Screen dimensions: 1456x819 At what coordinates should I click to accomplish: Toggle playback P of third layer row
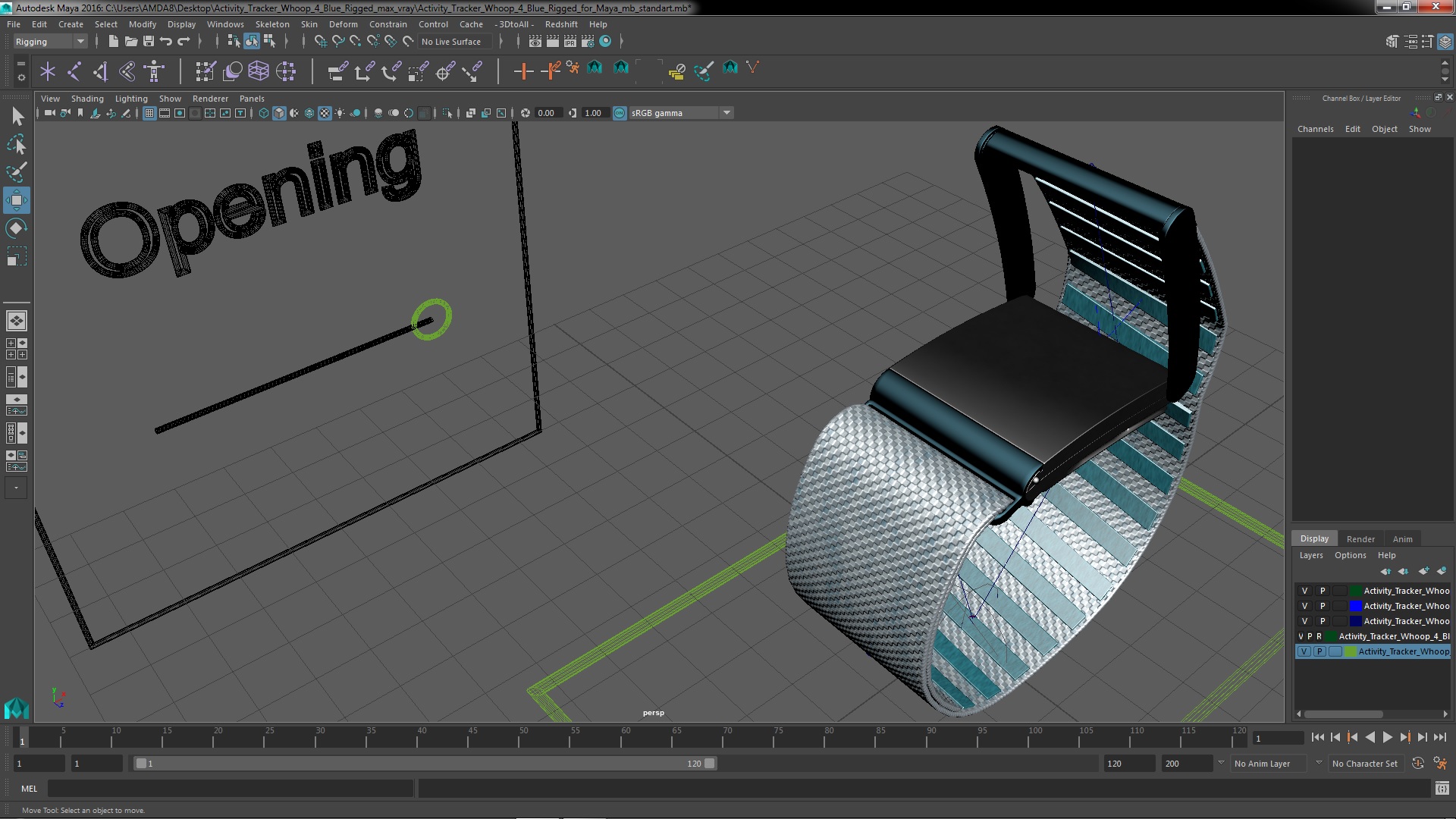(1323, 621)
